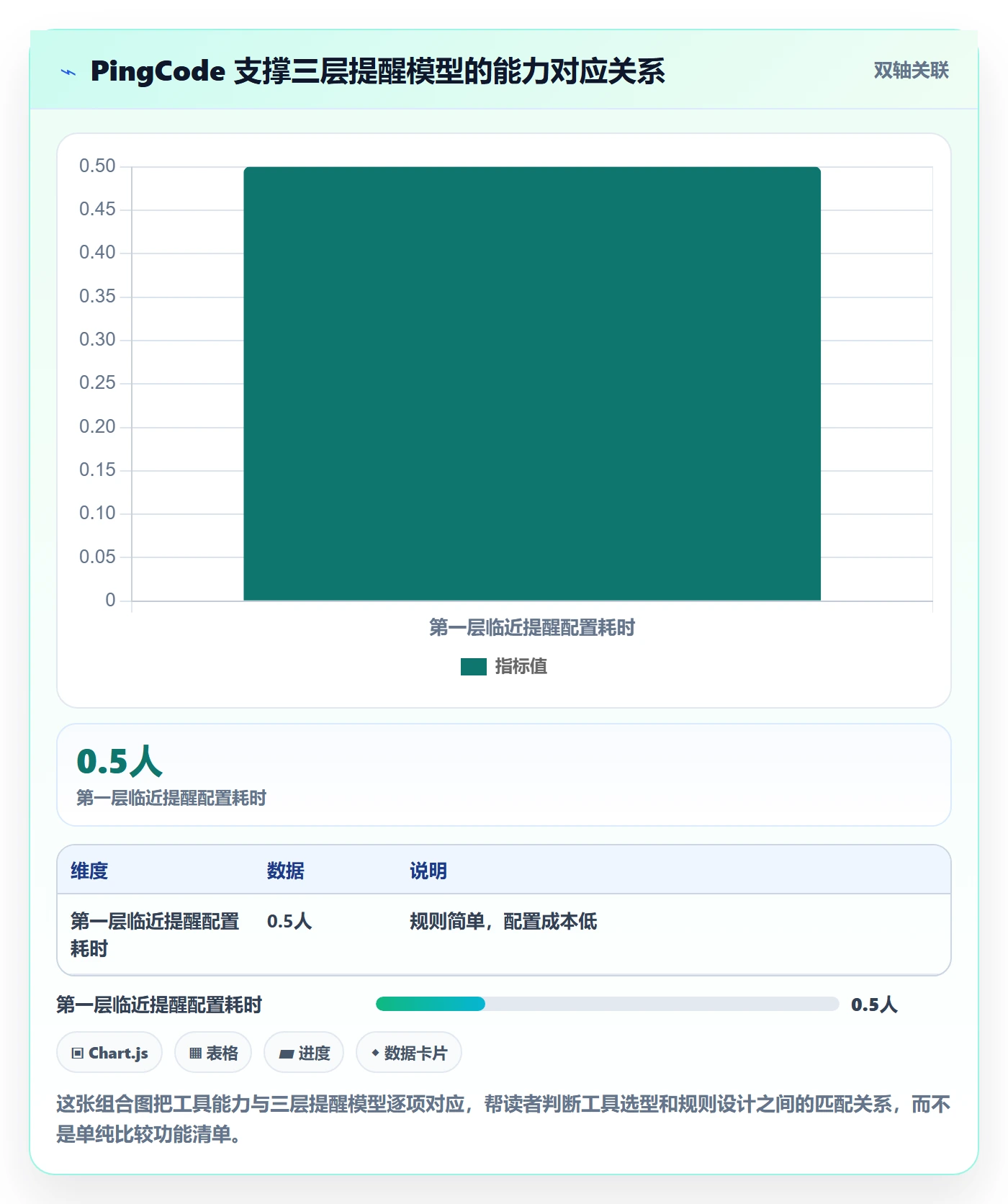This screenshot has height=1204, width=1008.
Task: Click the 0.50 y-axis tick label
Action: click(x=97, y=166)
